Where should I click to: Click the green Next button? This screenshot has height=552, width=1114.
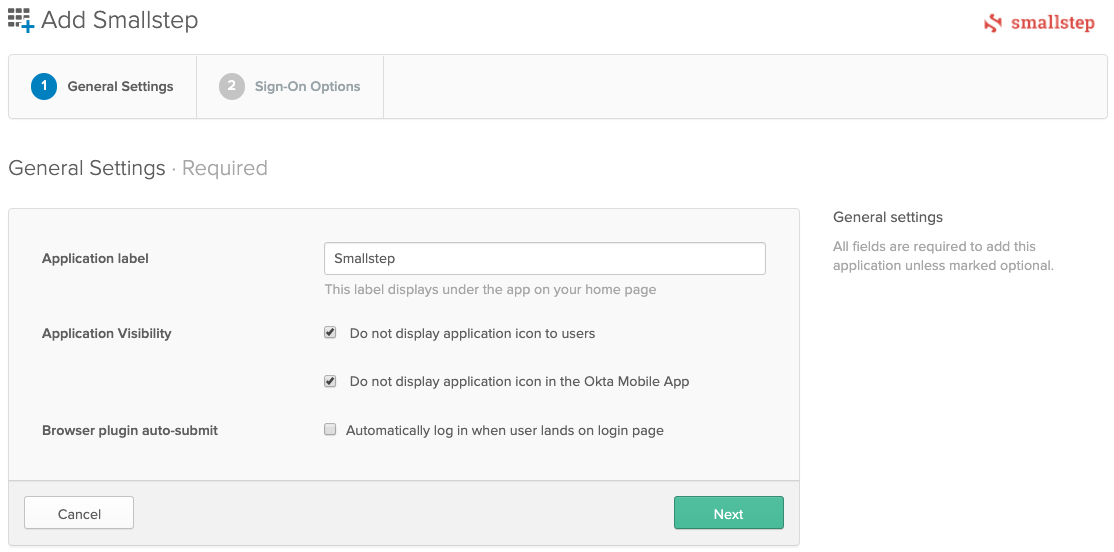point(728,514)
